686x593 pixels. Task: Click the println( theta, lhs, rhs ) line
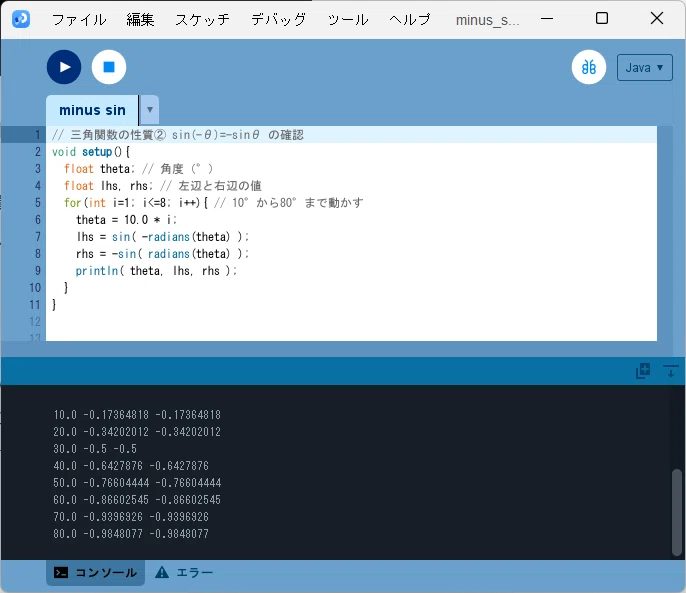[x=156, y=271]
